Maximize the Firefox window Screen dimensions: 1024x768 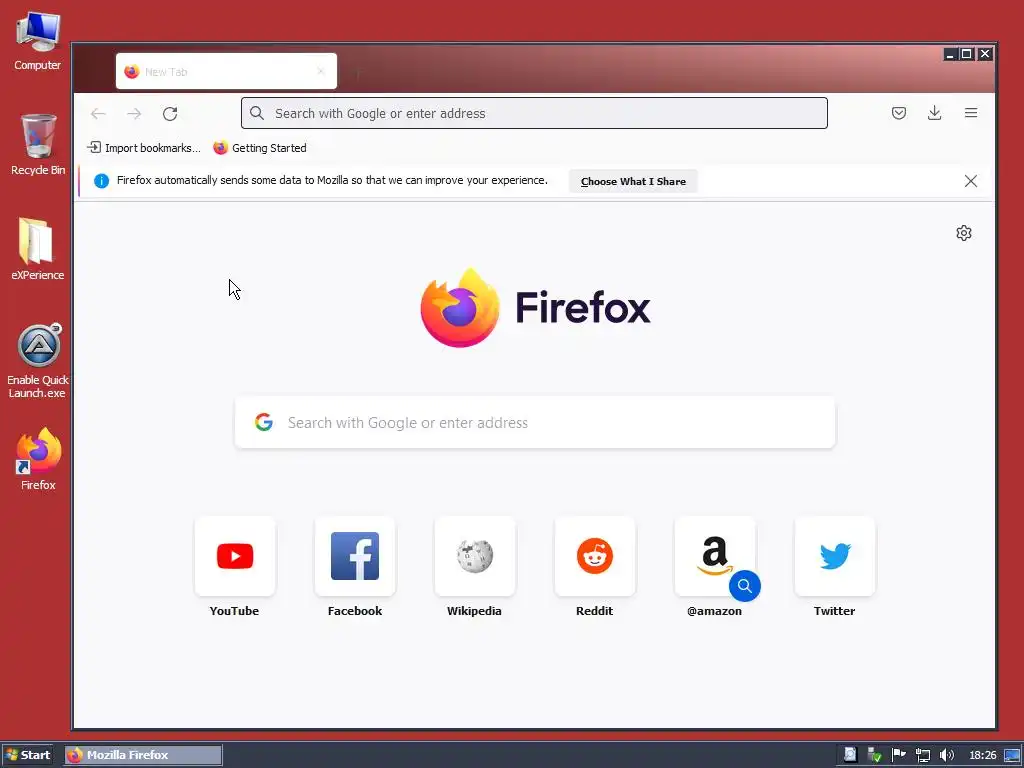tap(967, 54)
